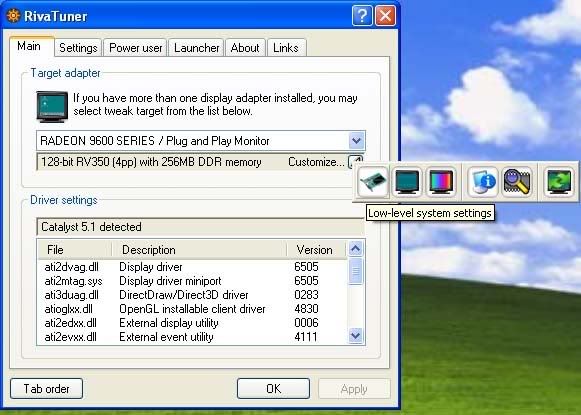This screenshot has width=581, height=415.
Task: Open the Customize arrow button
Action: click(x=356, y=162)
